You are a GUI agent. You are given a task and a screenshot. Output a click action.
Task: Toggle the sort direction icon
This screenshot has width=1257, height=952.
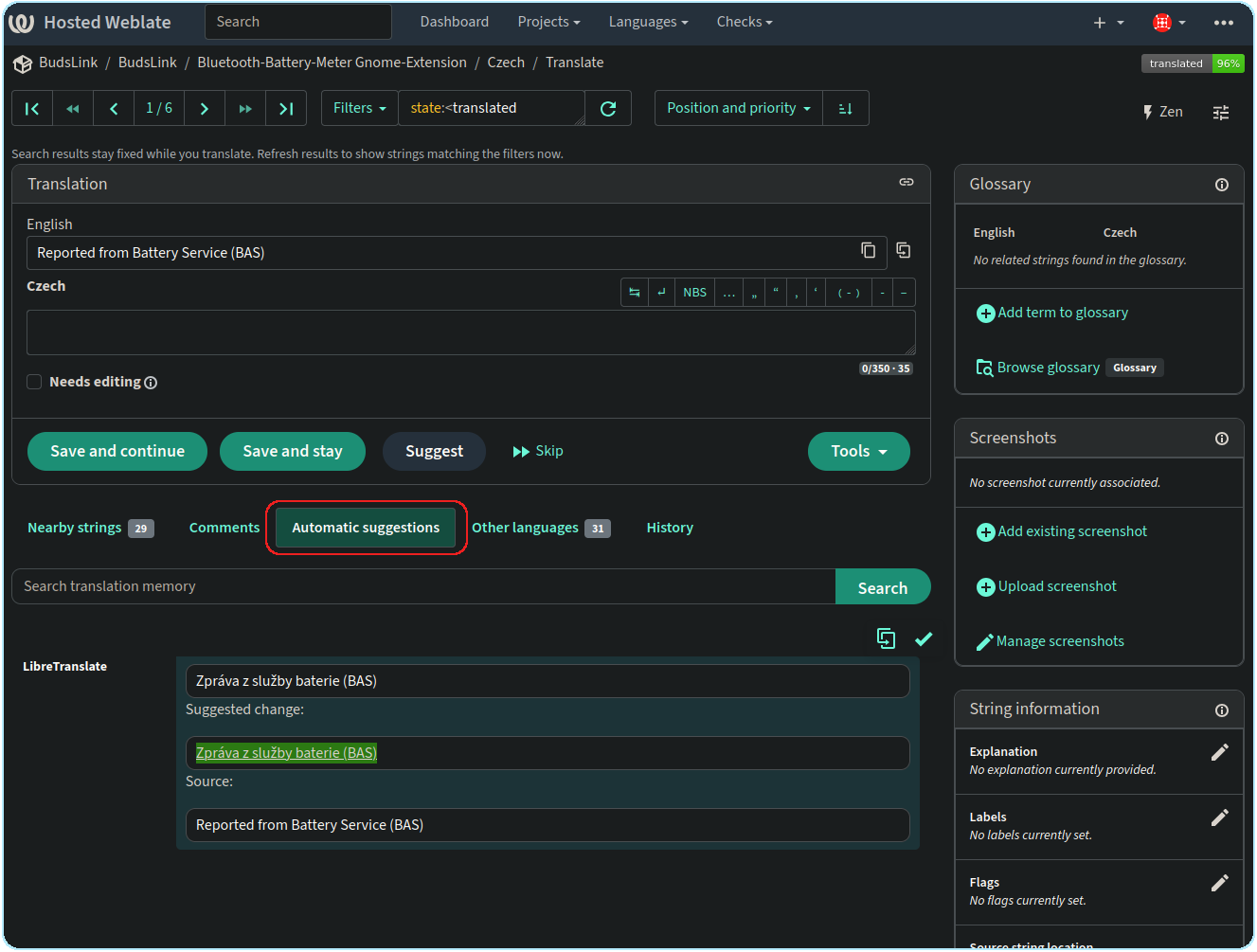coord(846,108)
